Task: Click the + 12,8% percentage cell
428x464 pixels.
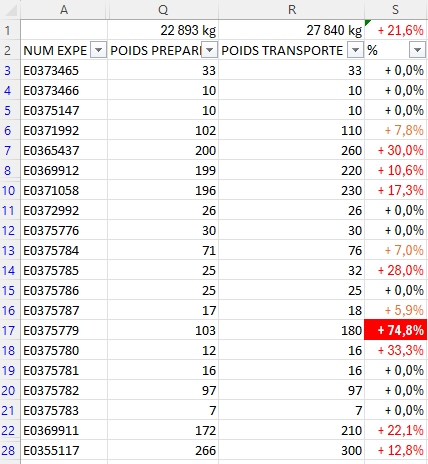Action: (396, 451)
